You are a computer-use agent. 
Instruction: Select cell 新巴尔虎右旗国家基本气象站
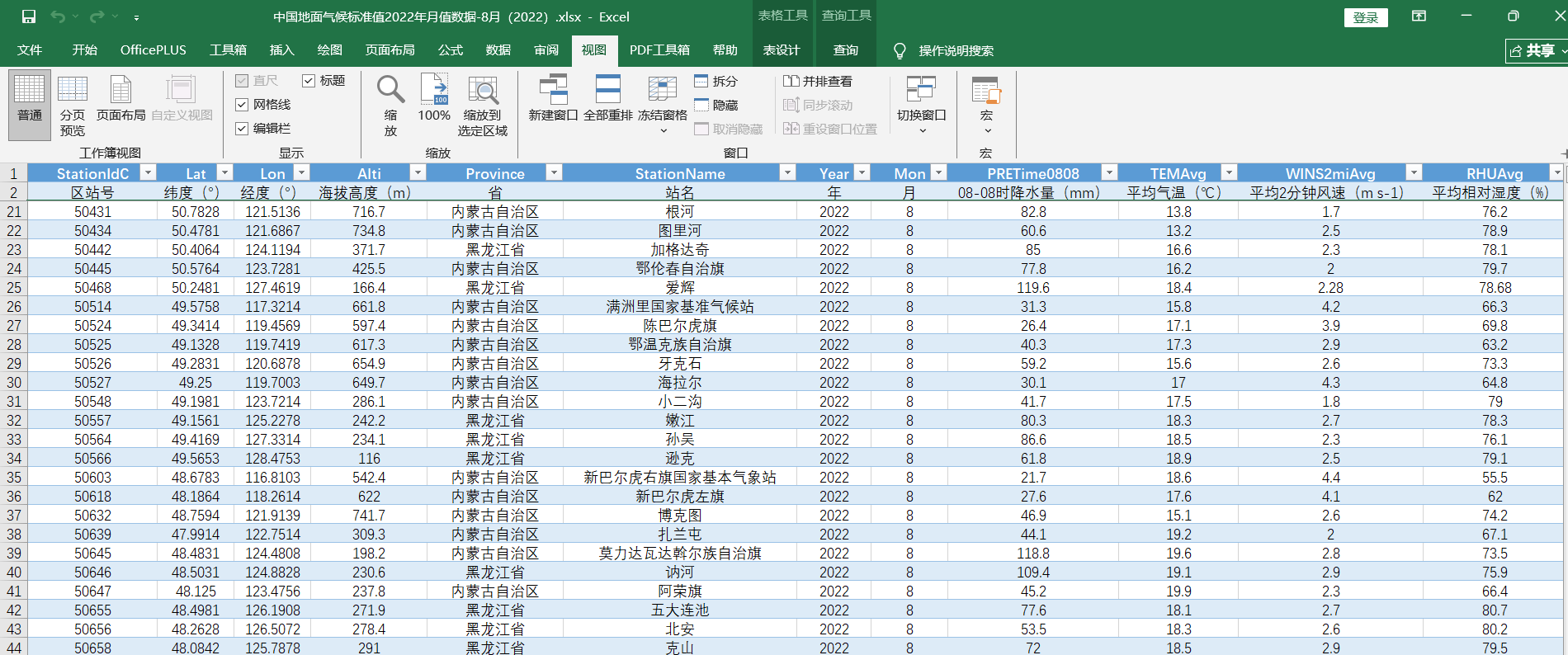680,478
